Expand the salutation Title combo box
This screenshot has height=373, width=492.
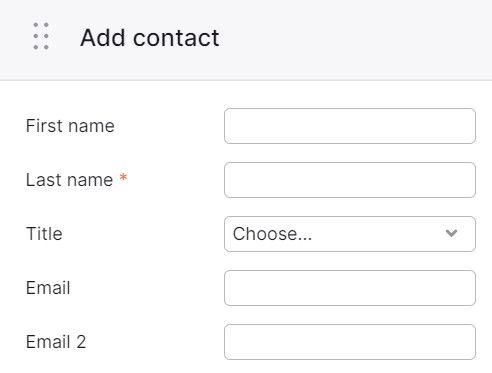(x=350, y=234)
